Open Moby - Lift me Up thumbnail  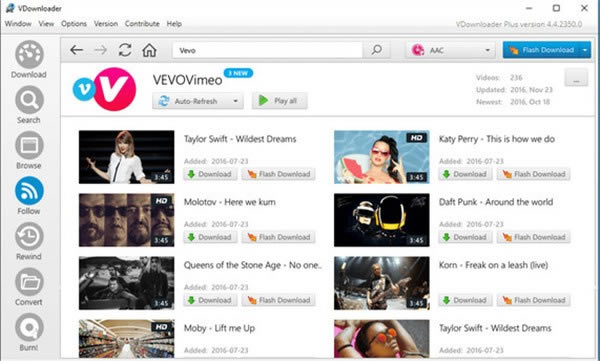[127, 339]
